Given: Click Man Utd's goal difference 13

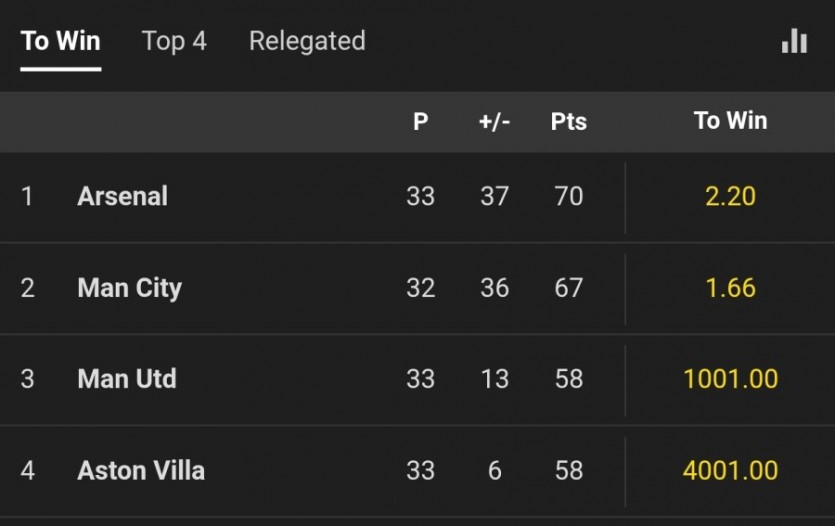Looking at the screenshot, I should click(x=494, y=379).
